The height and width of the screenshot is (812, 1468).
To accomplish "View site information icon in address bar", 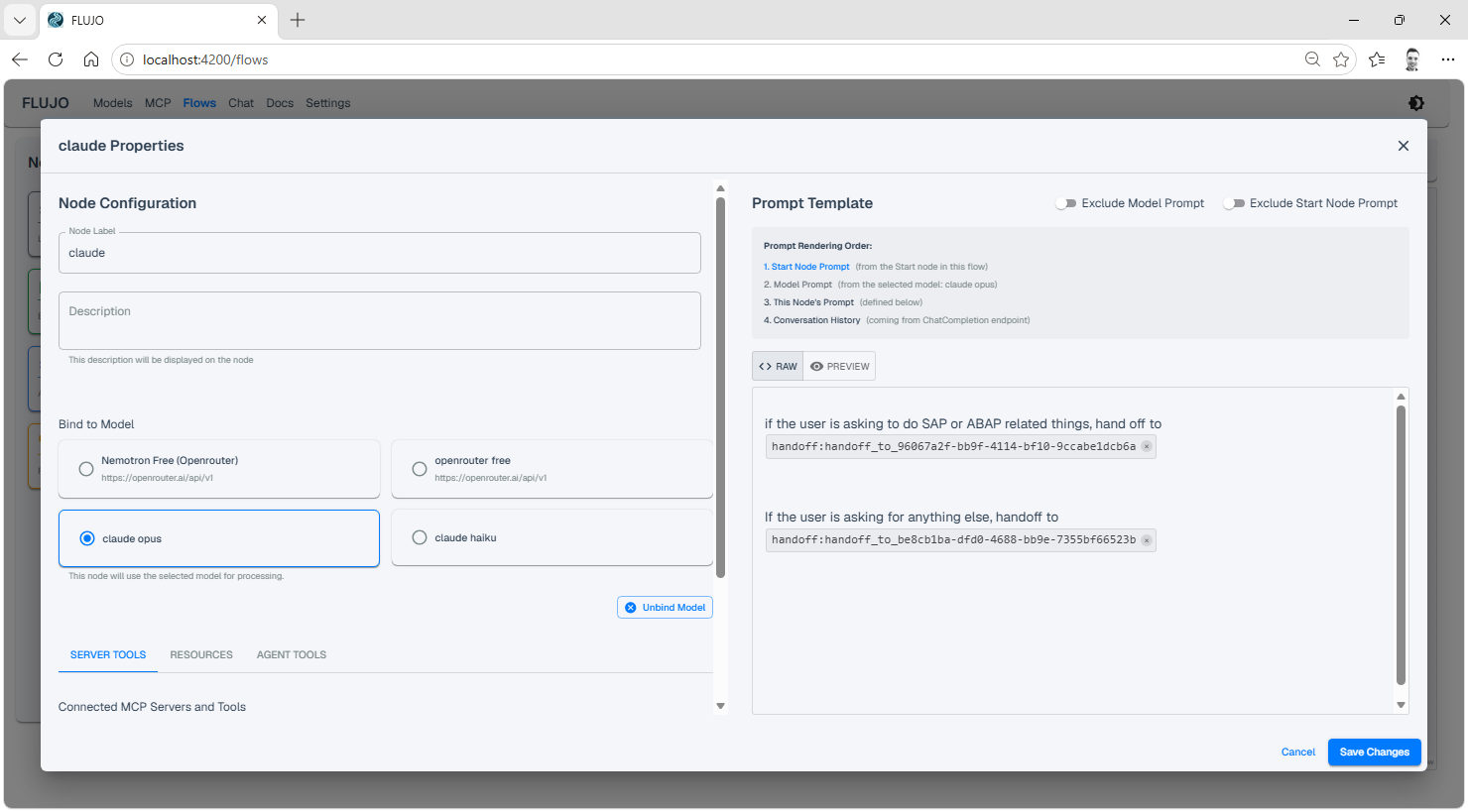I will tap(127, 59).
